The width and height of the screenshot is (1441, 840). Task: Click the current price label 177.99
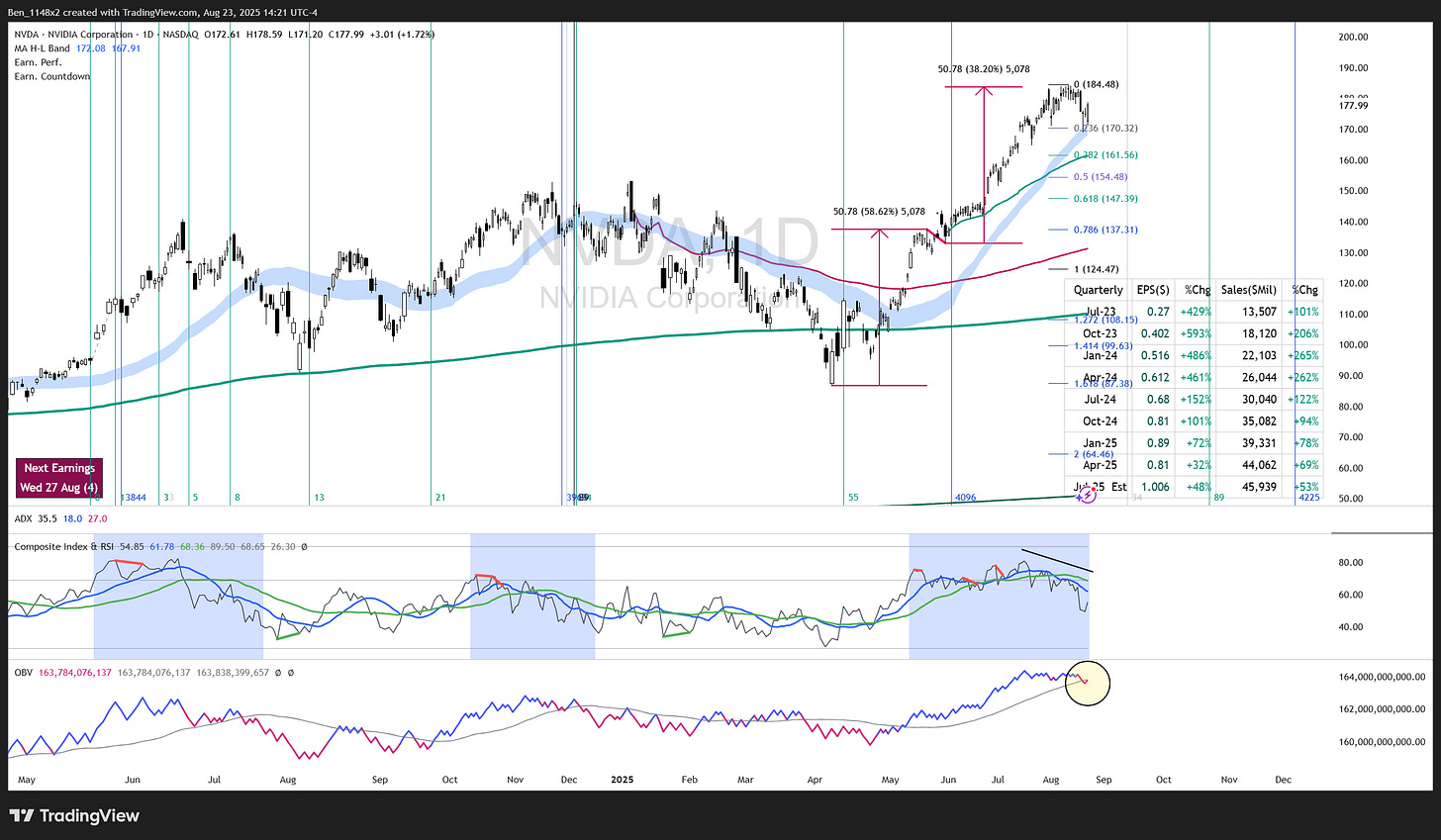pos(1353,105)
